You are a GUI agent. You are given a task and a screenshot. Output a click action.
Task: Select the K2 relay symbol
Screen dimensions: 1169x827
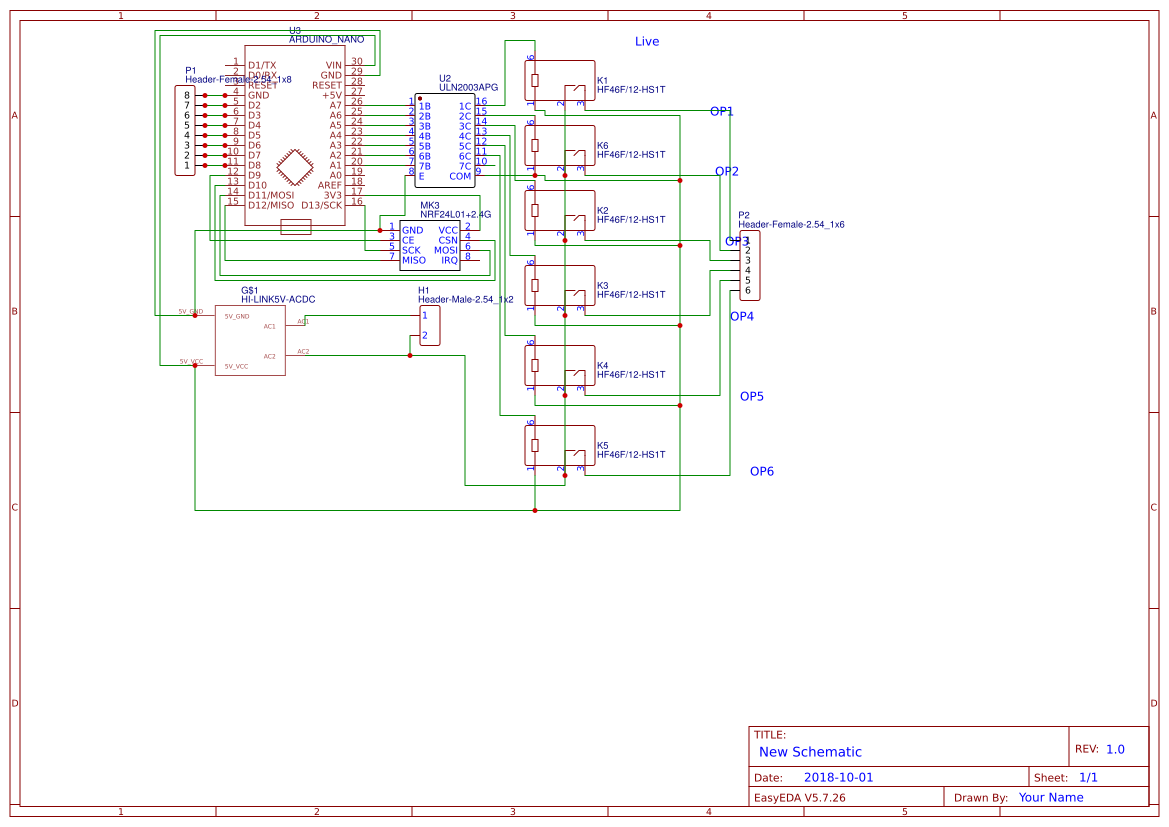click(560, 211)
